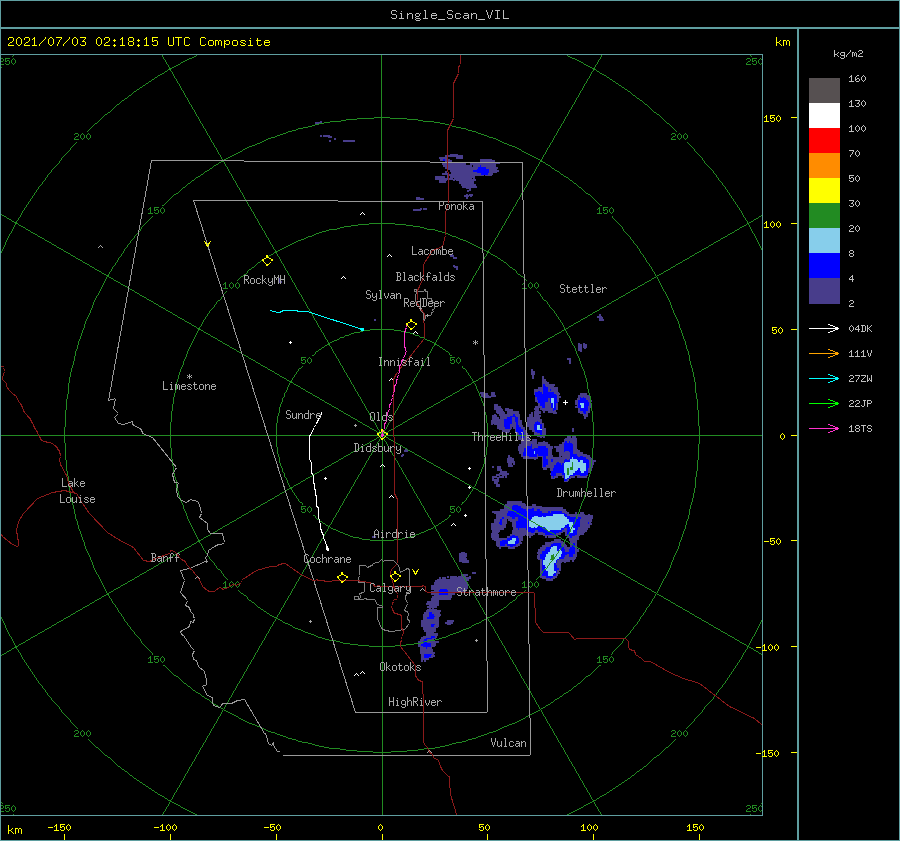Click the Sylvan label
The height and width of the screenshot is (841, 900).
point(383,295)
